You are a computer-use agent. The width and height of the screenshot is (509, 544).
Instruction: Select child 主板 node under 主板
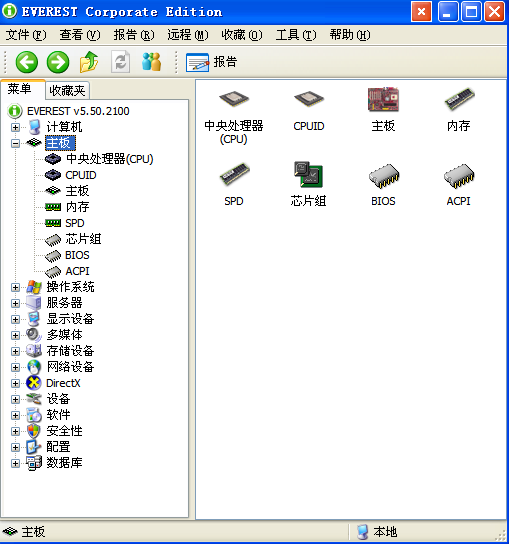point(77,191)
